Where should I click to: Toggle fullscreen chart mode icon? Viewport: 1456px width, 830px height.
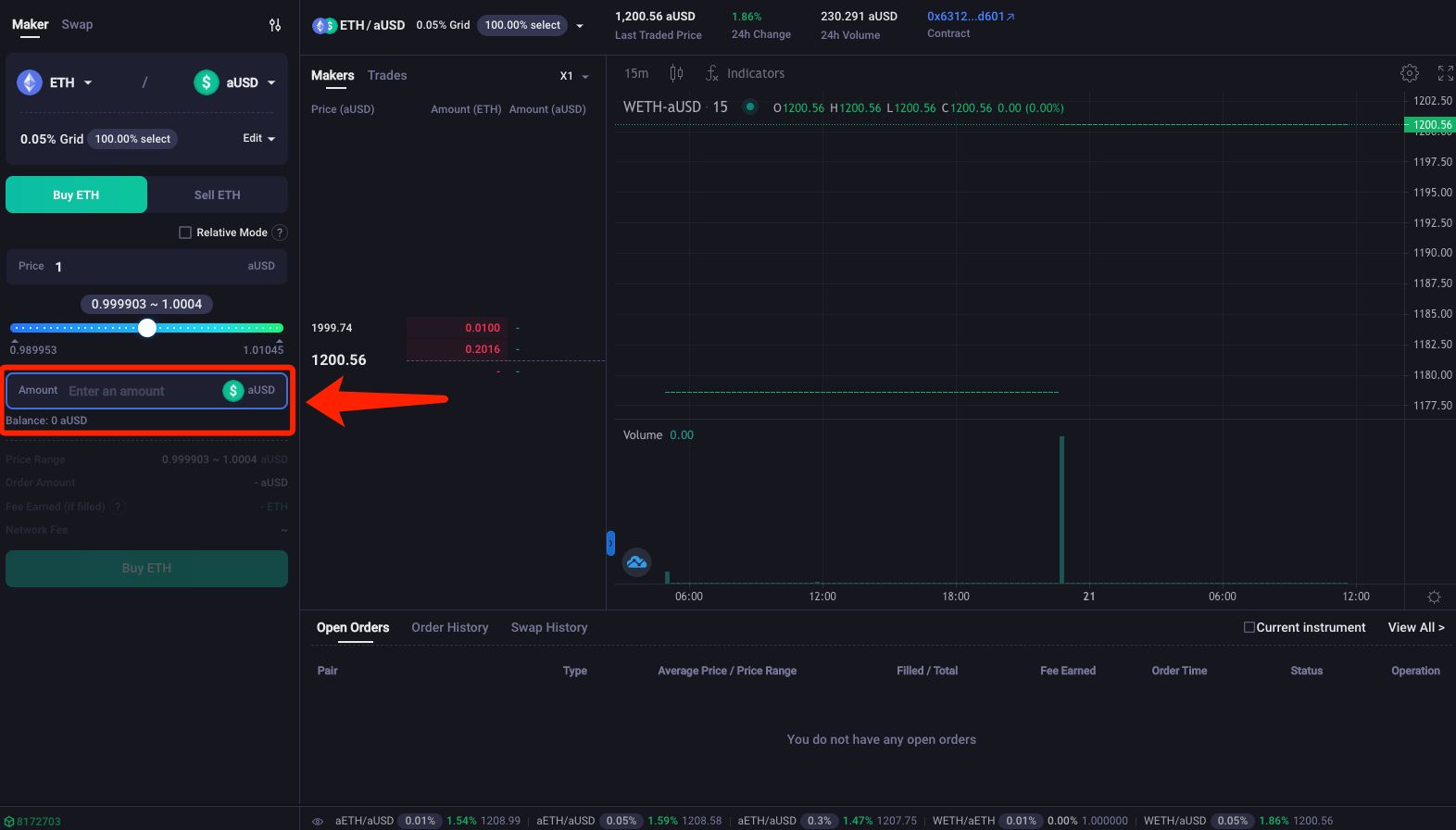tap(1445, 73)
